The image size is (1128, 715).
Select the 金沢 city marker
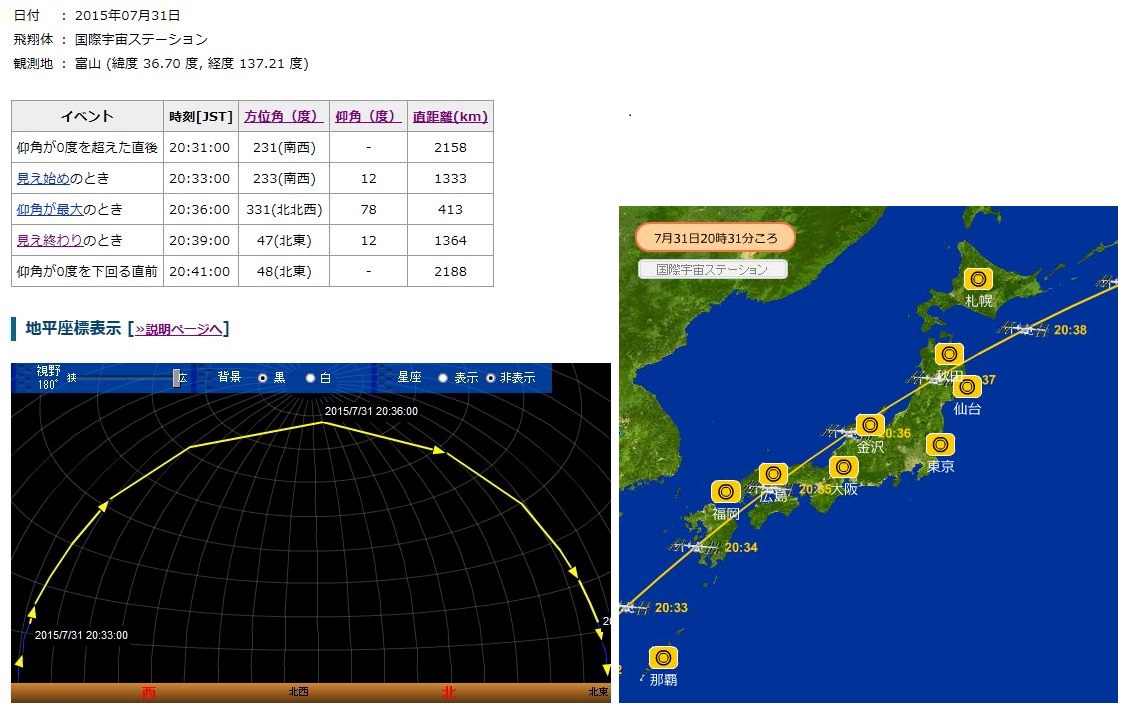pyautogui.click(x=870, y=425)
